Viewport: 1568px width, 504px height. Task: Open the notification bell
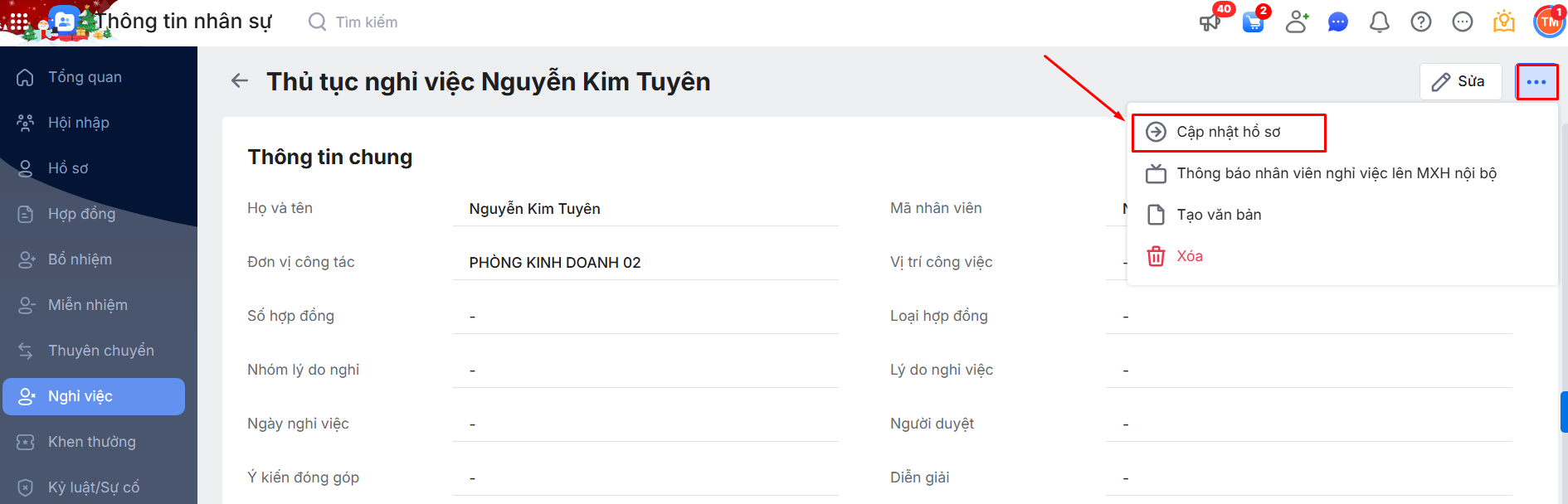pyautogui.click(x=1379, y=22)
